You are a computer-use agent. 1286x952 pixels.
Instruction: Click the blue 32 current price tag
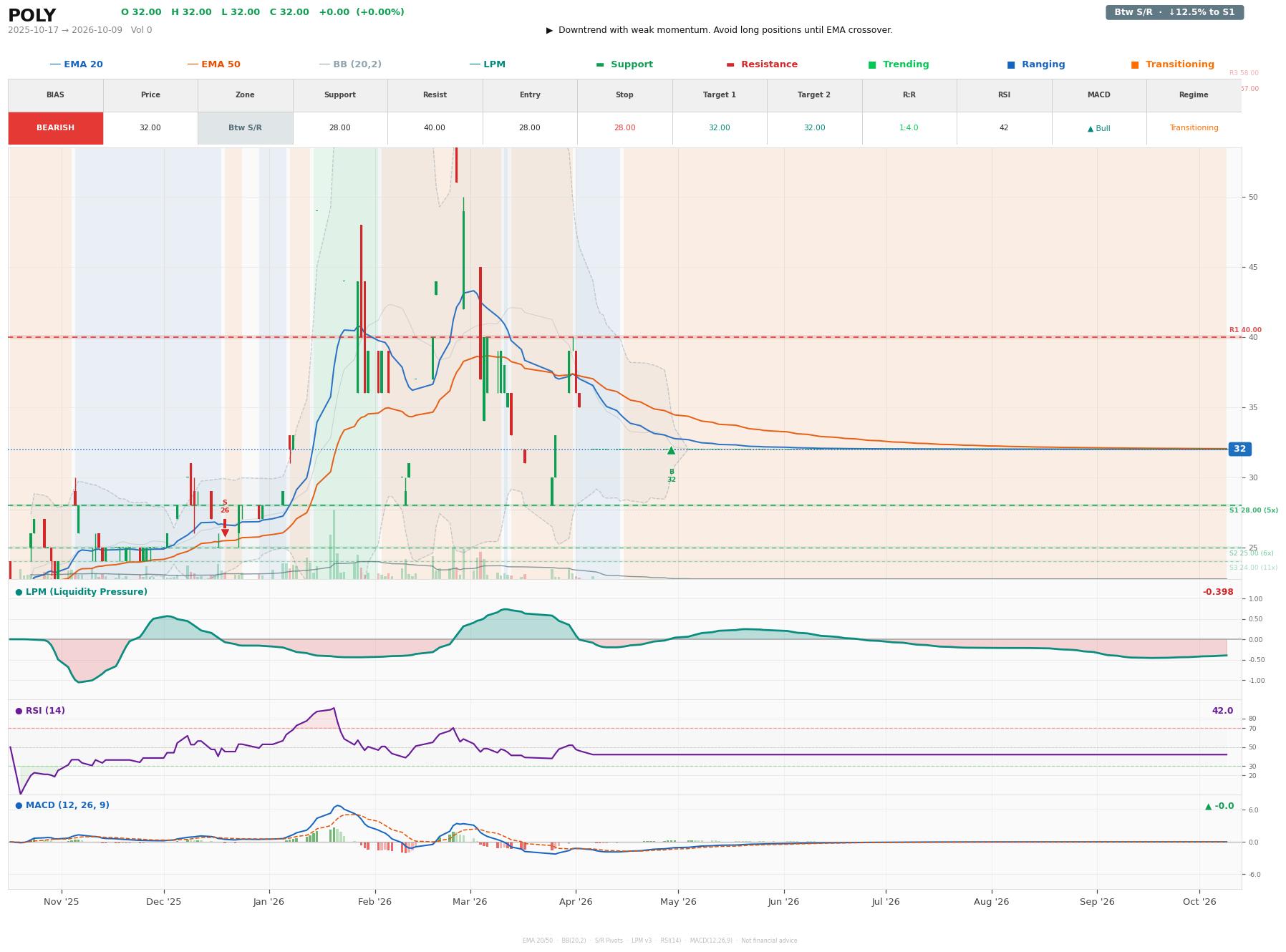[1239, 449]
